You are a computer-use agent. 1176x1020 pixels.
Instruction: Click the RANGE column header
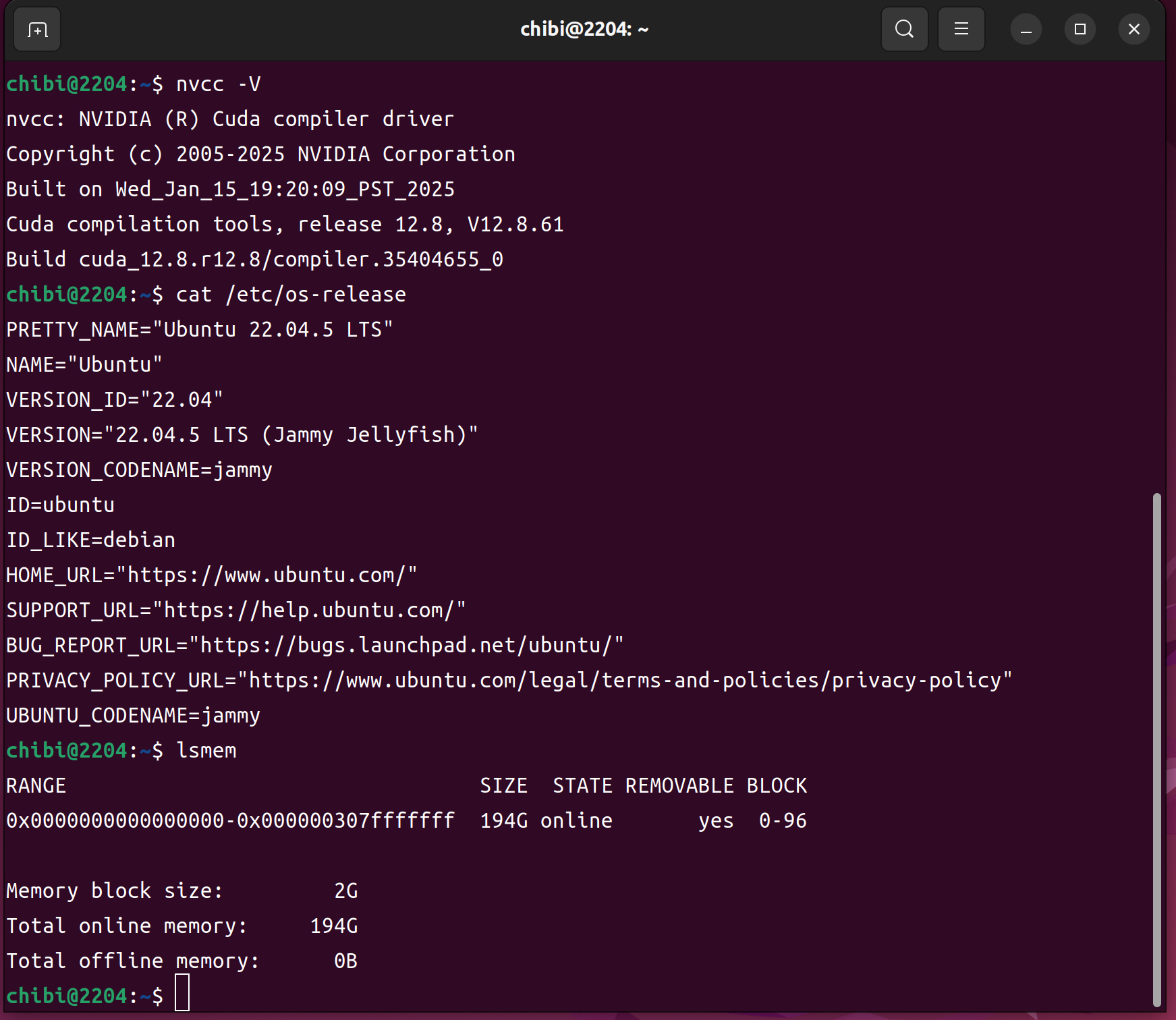[36, 786]
